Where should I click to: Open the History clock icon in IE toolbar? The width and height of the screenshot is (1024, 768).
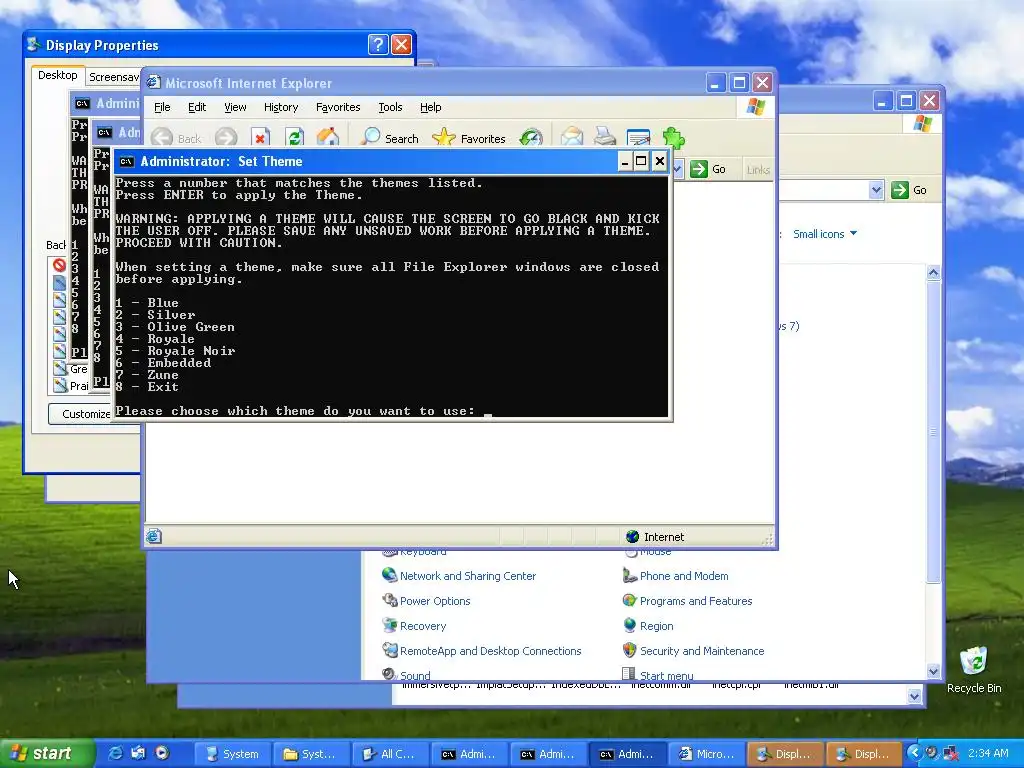(x=531, y=138)
